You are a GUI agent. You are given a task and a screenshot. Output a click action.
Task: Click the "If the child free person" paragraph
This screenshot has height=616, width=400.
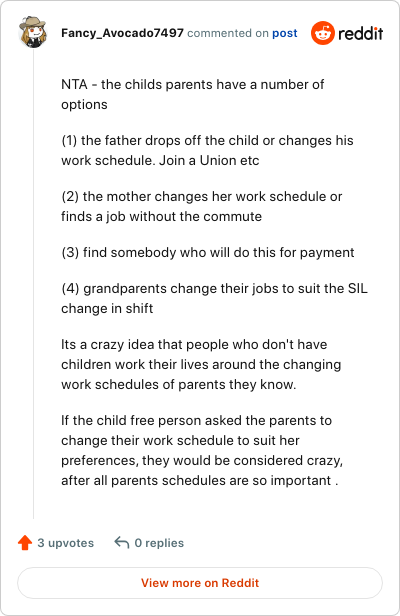click(x=202, y=450)
